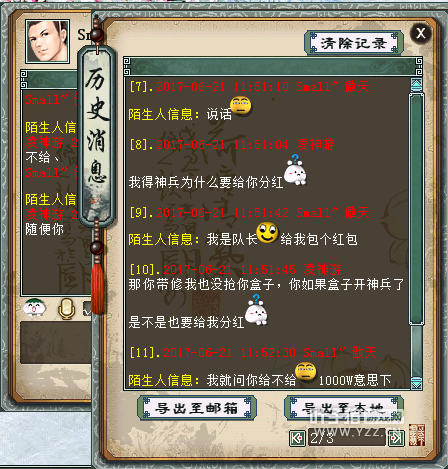
Task: Click the chat message input box
Action: point(55,342)
